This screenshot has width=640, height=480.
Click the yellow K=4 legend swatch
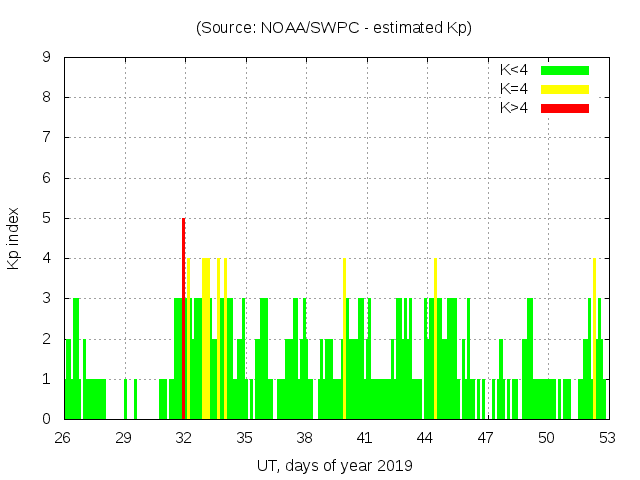(565, 89)
